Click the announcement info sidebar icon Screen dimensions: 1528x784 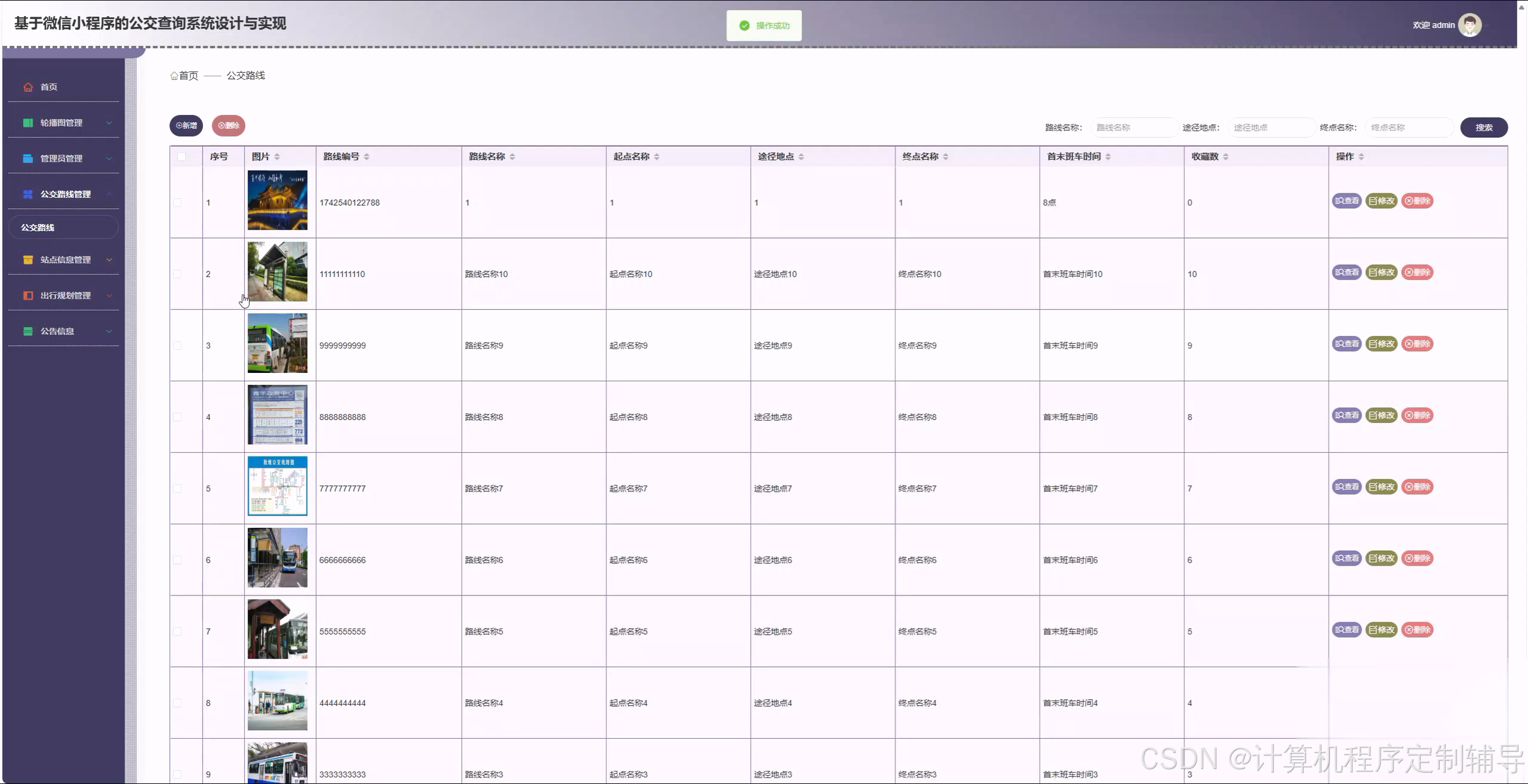click(28, 331)
